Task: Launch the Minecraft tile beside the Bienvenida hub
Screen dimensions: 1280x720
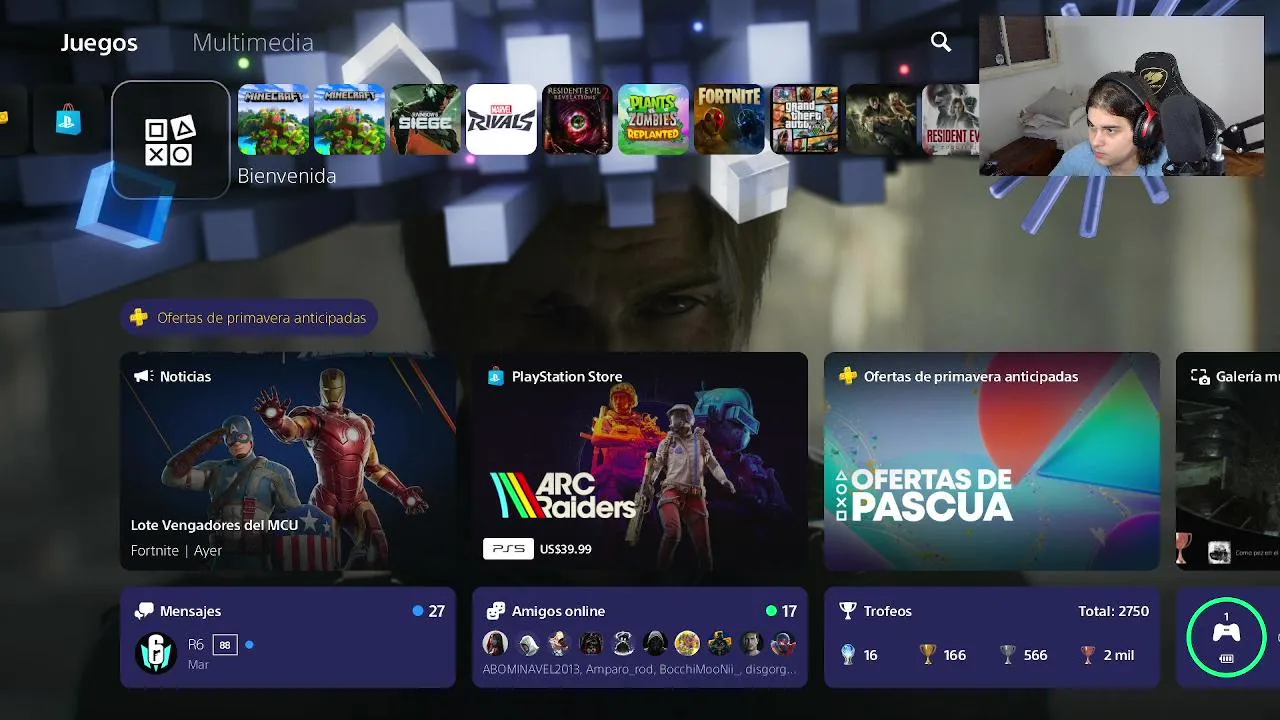Action: [x=274, y=119]
